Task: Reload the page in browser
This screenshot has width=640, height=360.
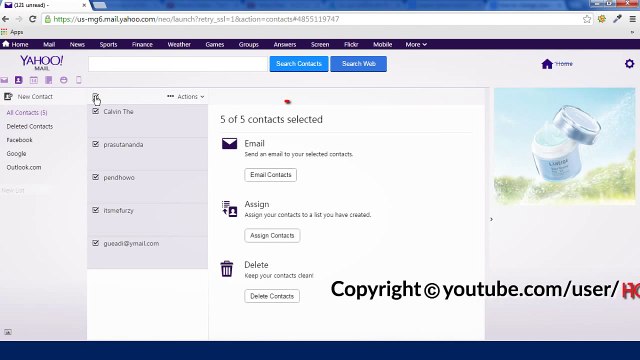Action: tap(33, 19)
